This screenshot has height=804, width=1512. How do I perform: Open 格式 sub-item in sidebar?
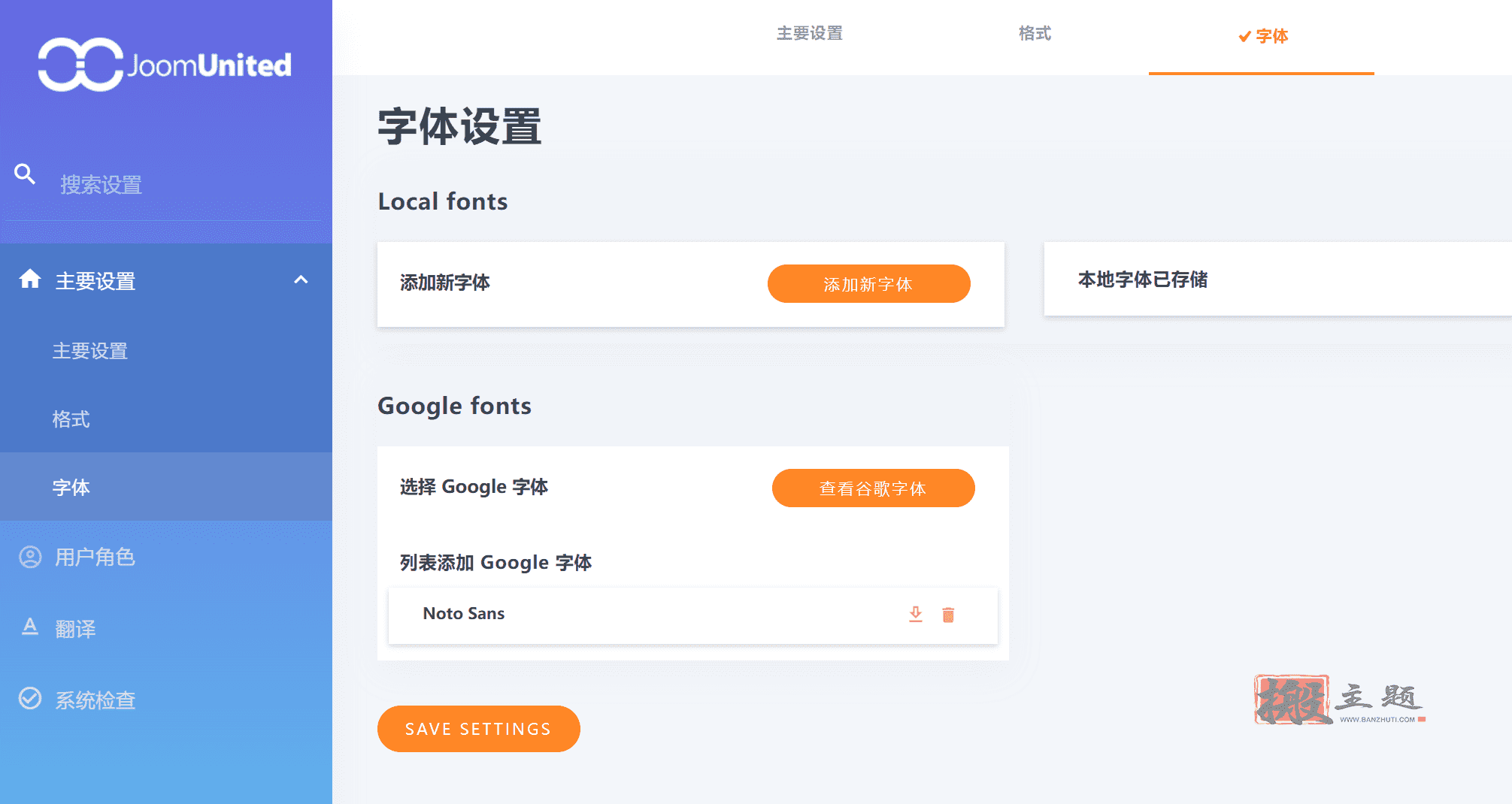166,419
